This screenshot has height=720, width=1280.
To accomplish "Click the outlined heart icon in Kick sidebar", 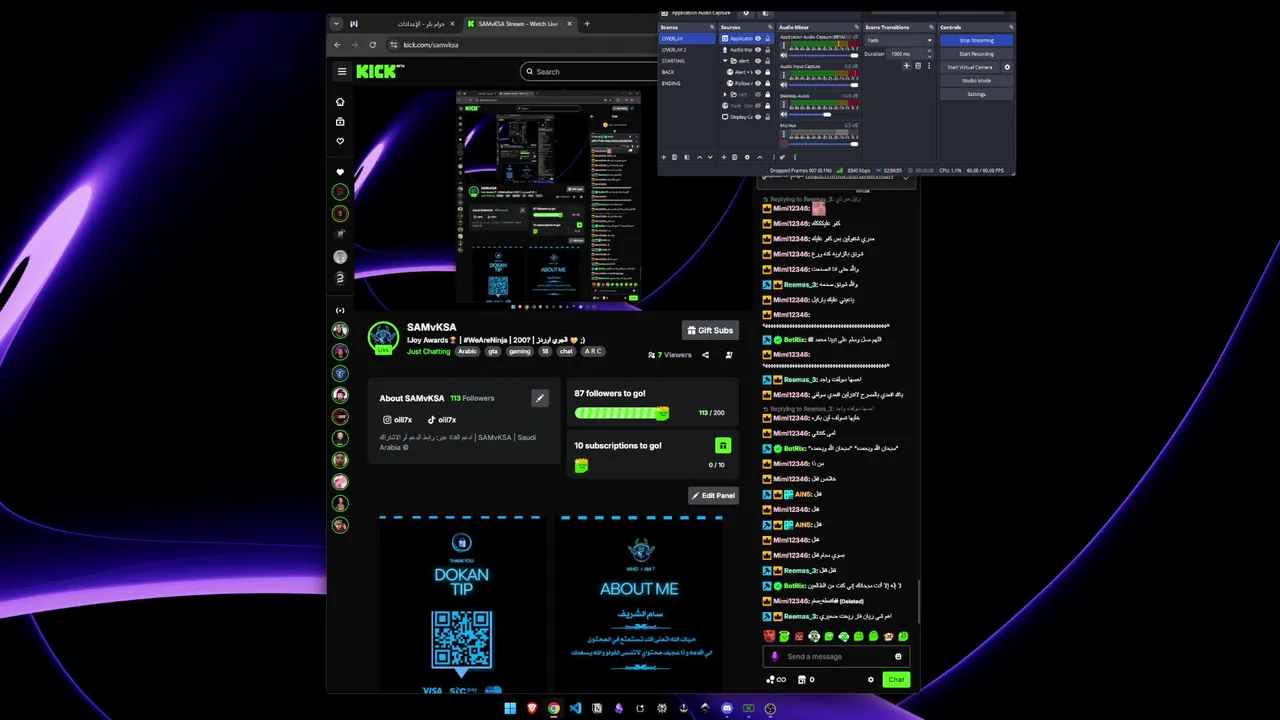I will pos(340,141).
